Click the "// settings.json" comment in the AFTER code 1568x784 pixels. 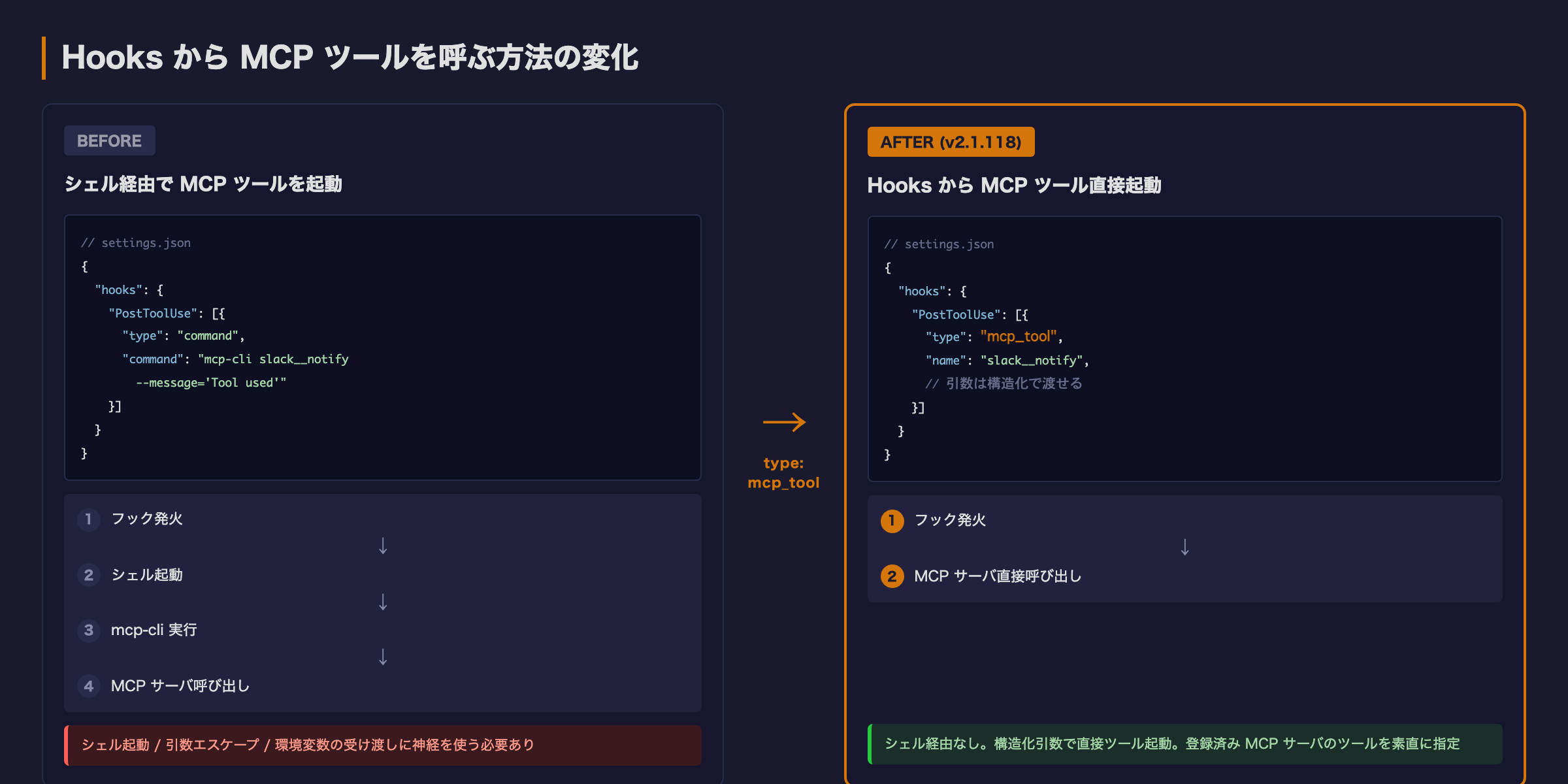(x=939, y=244)
